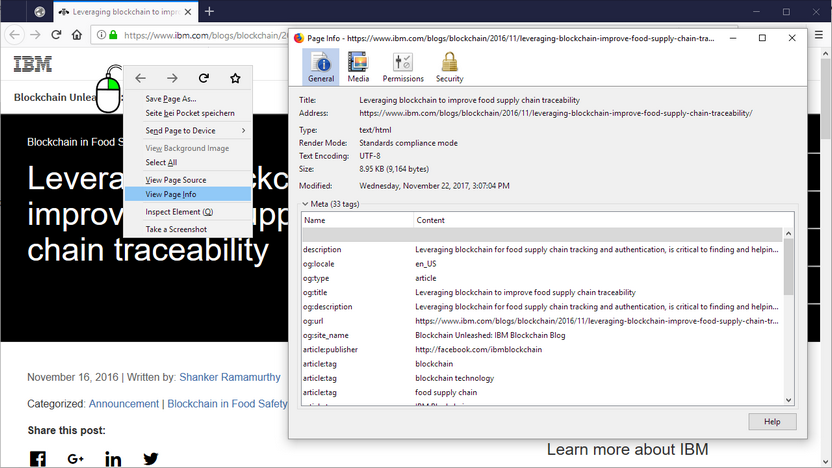Viewport: 832px width, 468px height.
Task: Click the Forward arrow in context menu
Action: click(172, 78)
